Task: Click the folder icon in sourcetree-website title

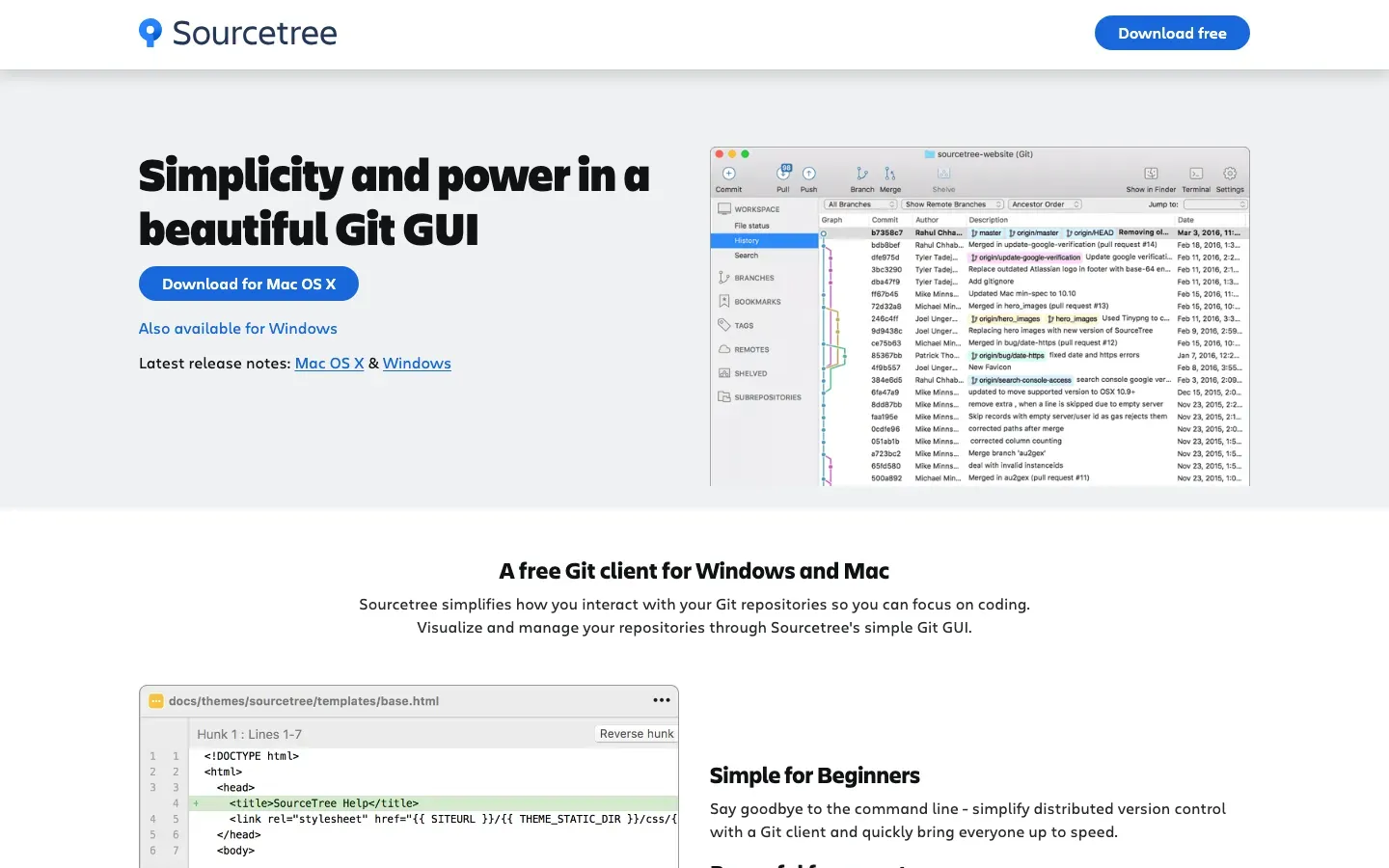Action: tap(930, 154)
